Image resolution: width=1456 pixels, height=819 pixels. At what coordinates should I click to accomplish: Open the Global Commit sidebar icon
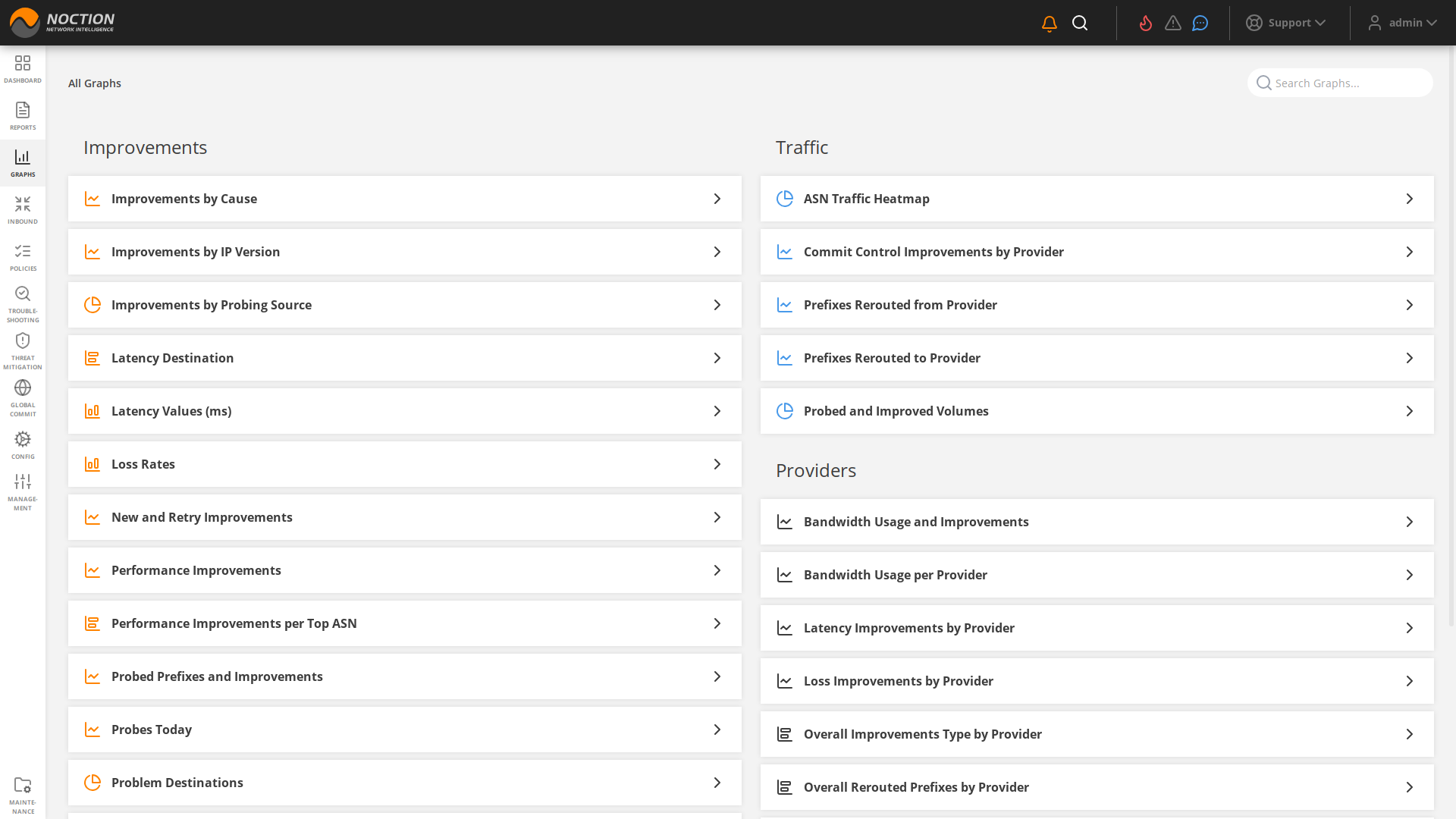[23, 394]
